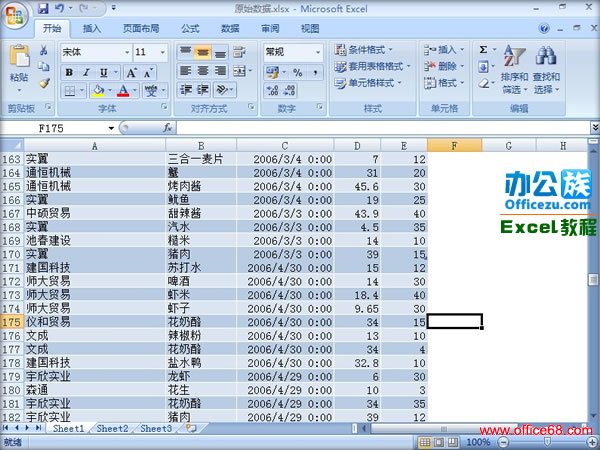Open 查找和选择 find and select

(546, 70)
